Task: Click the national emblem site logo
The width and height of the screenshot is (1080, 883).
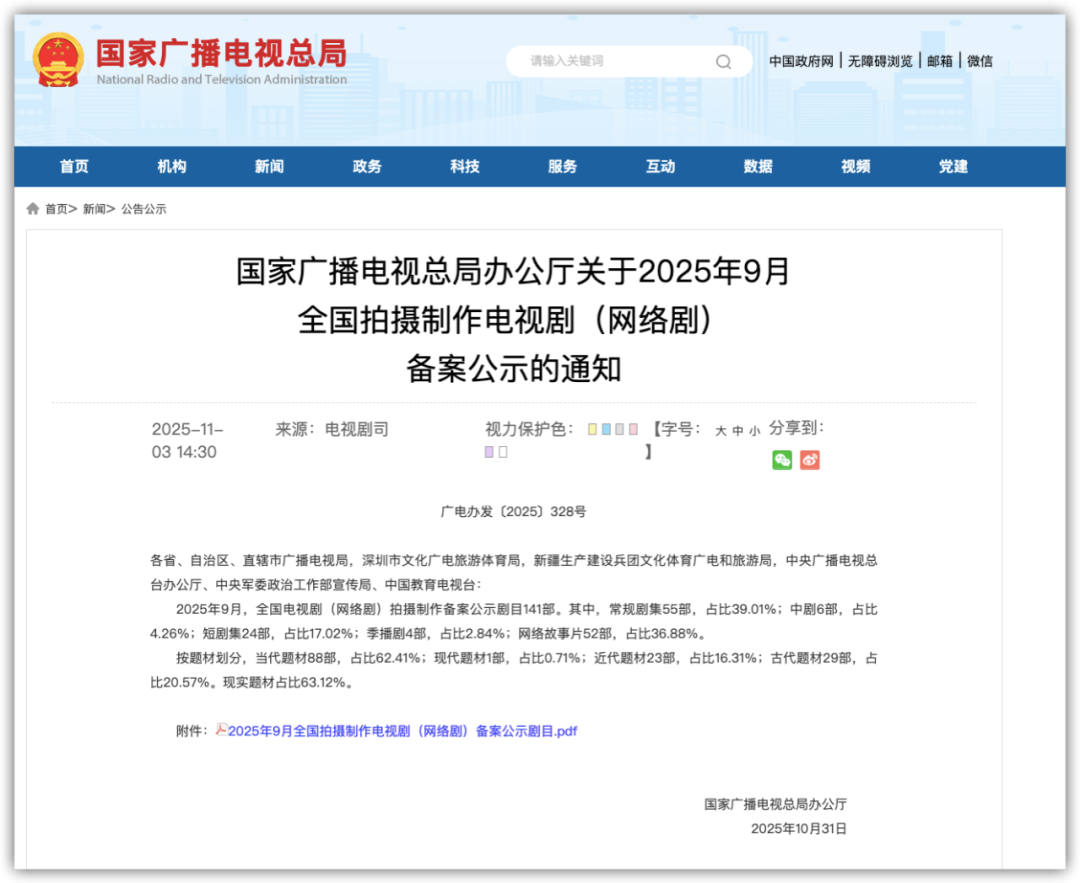Action: (57, 59)
